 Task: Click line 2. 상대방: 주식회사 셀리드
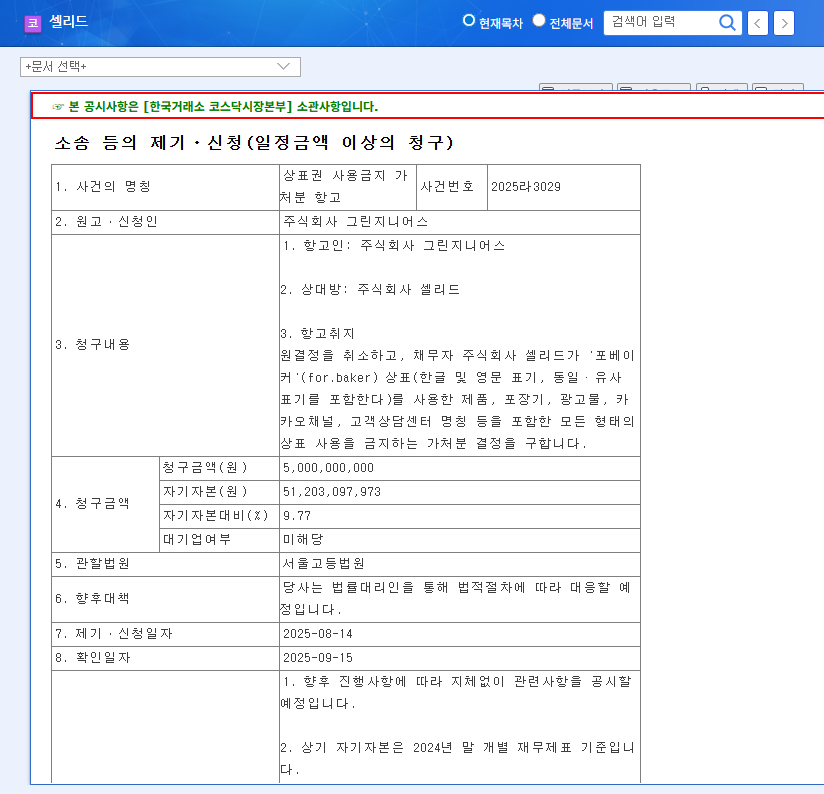pos(370,290)
